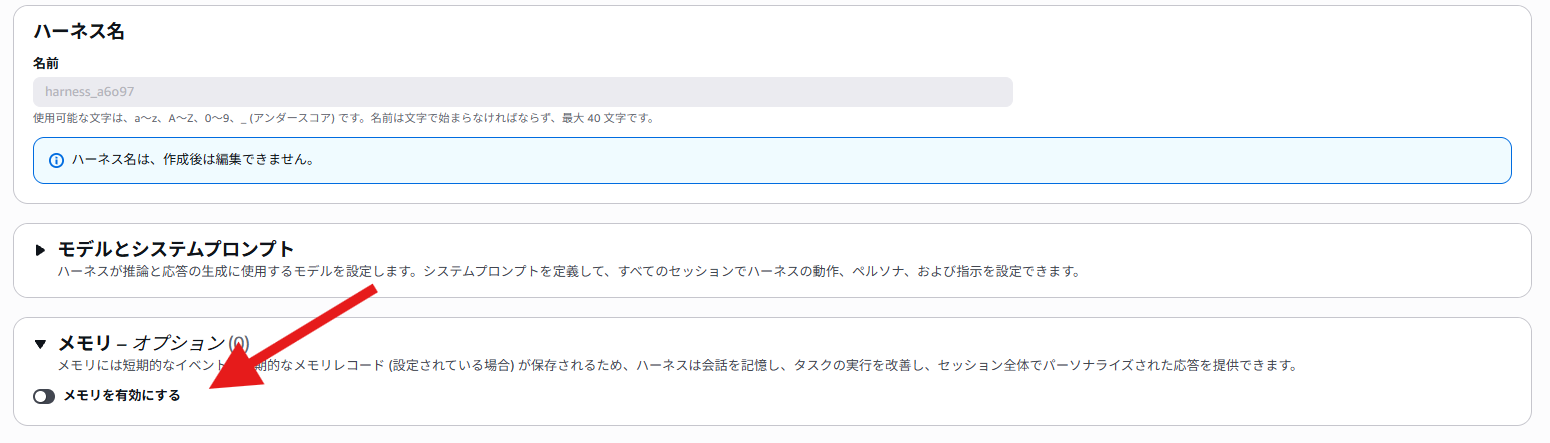Image resolution: width=1550 pixels, height=443 pixels.
Task: Click the text ハーネス名は、作成後は編集できません。
Action: point(193,160)
